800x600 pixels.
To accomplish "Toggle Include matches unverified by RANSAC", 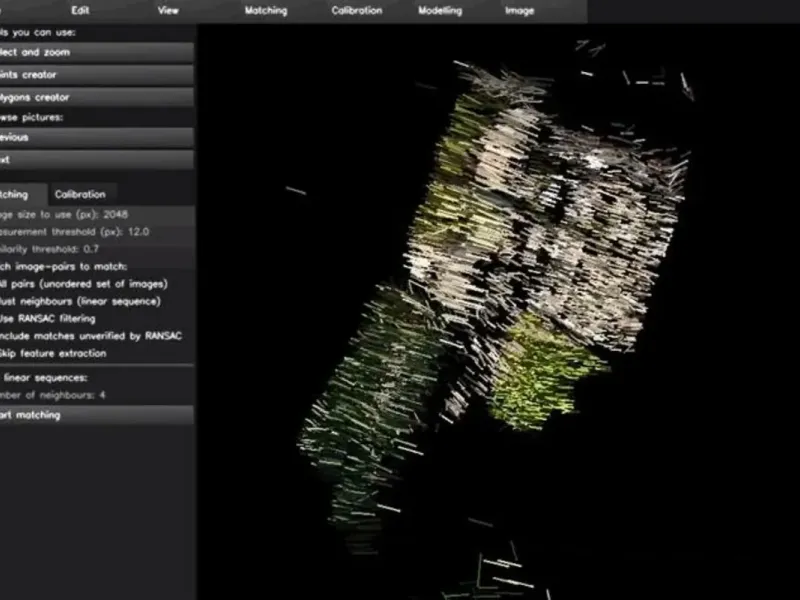I will [91, 336].
